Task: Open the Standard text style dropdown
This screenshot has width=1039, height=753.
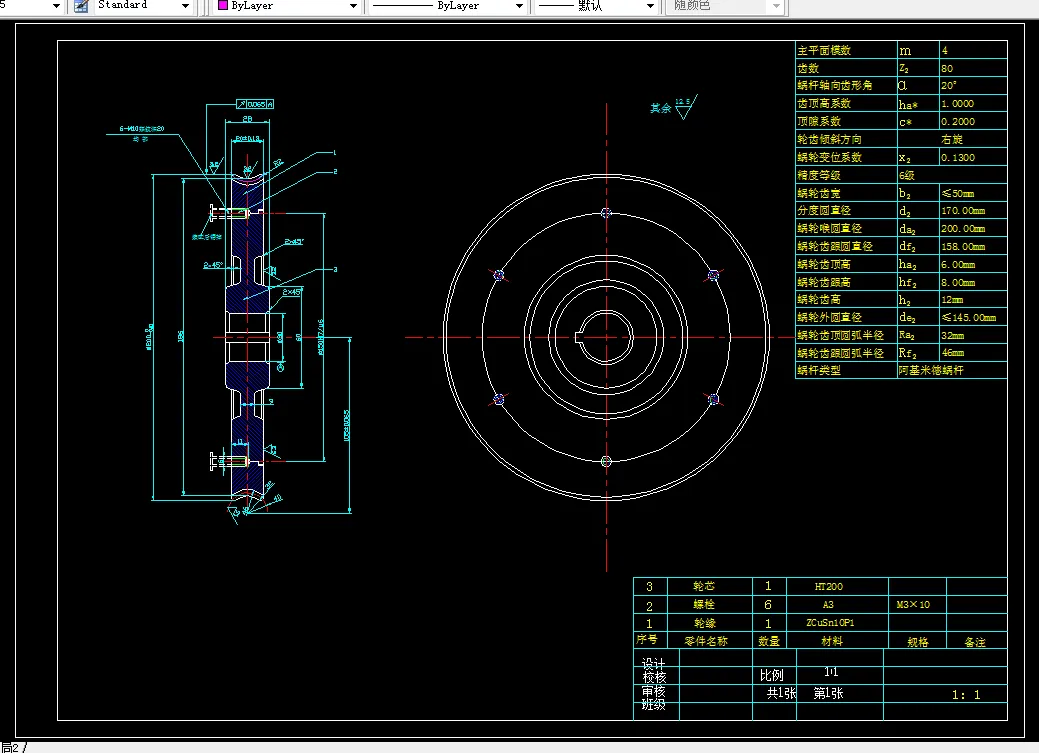Action: [185, 6]
